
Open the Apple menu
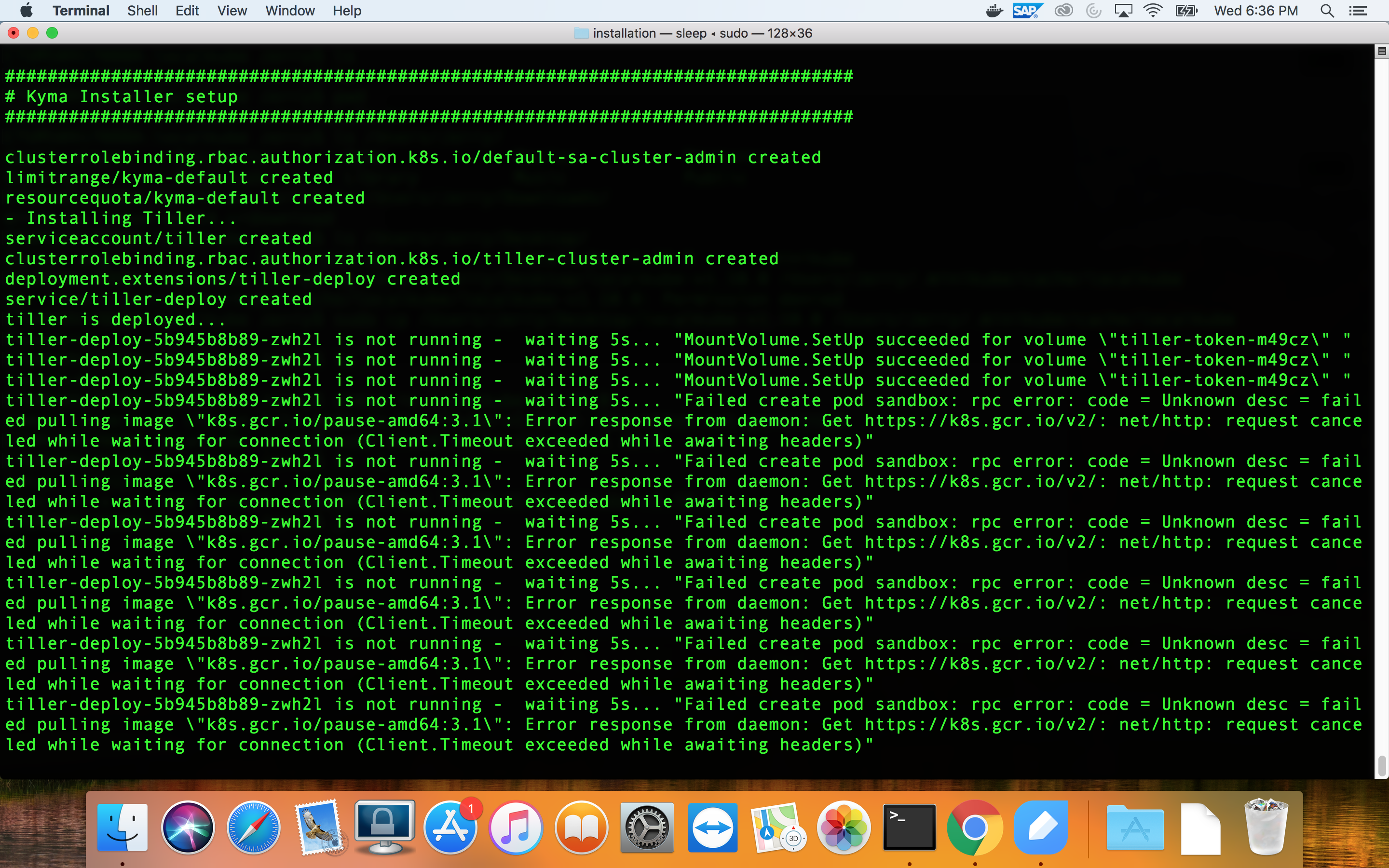[27, 11]
